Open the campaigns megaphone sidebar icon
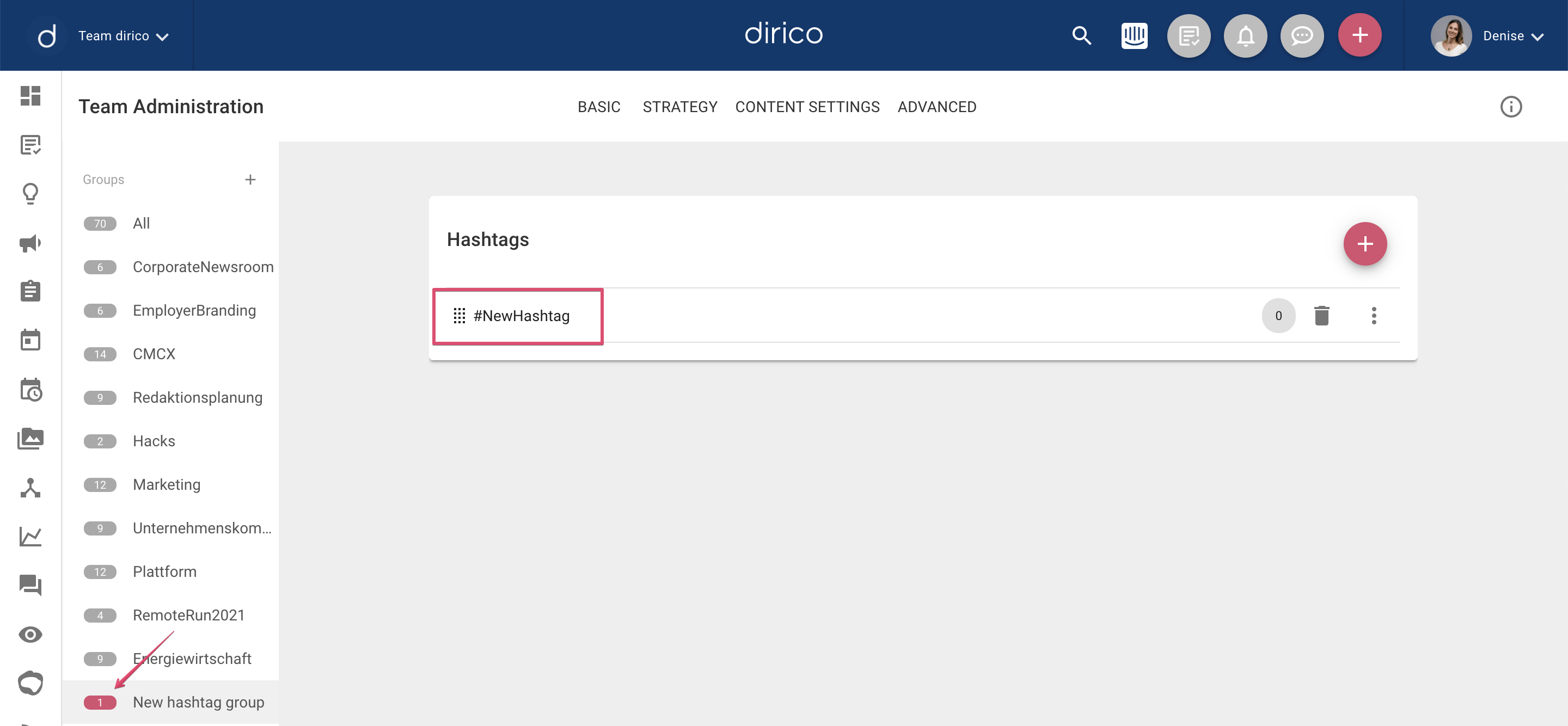Screen dimensions: 1568x726 [30, 243]
